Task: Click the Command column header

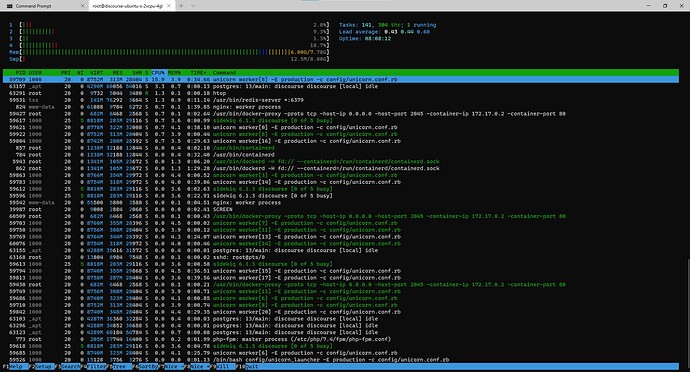Action: click(224, 73)
